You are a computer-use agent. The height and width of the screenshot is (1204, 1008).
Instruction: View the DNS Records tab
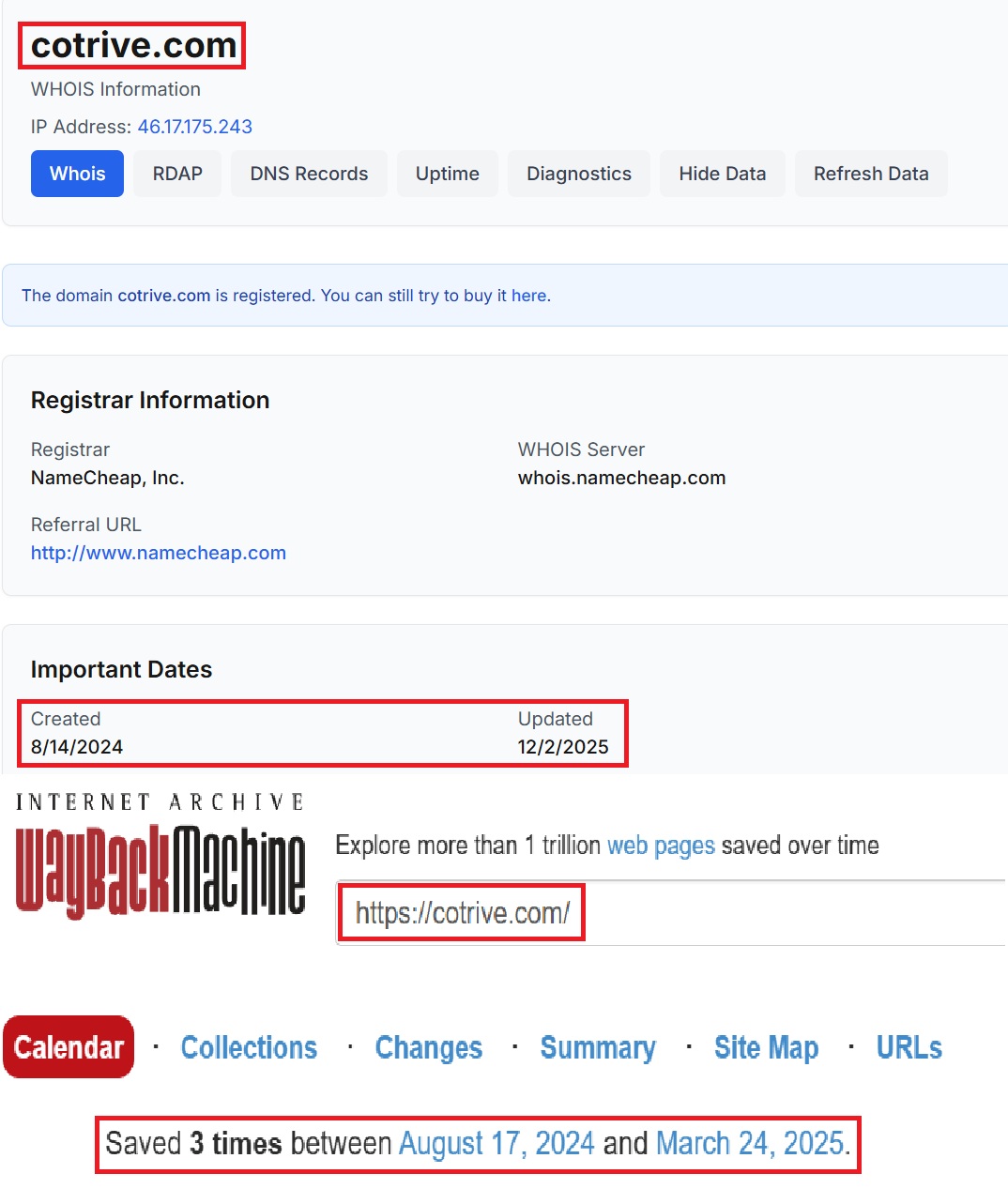(x=308, y=174)
